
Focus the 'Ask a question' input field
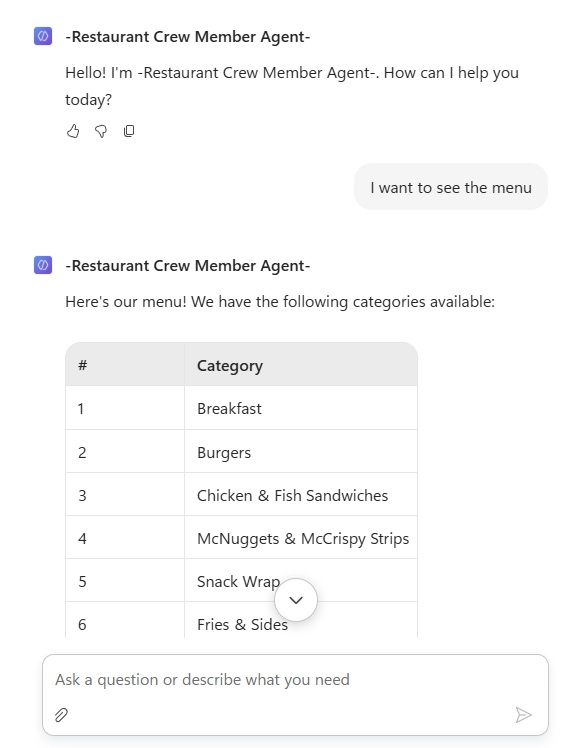[x=295, y=679]
